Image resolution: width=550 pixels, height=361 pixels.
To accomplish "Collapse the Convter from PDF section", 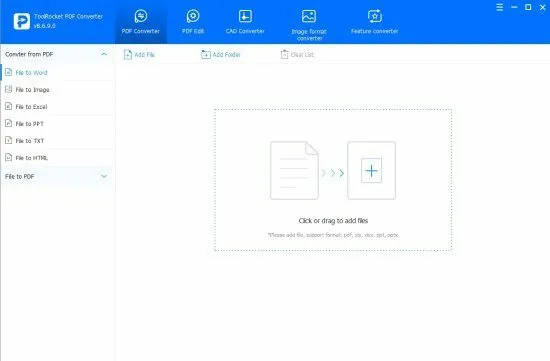I will click(104, 54).
